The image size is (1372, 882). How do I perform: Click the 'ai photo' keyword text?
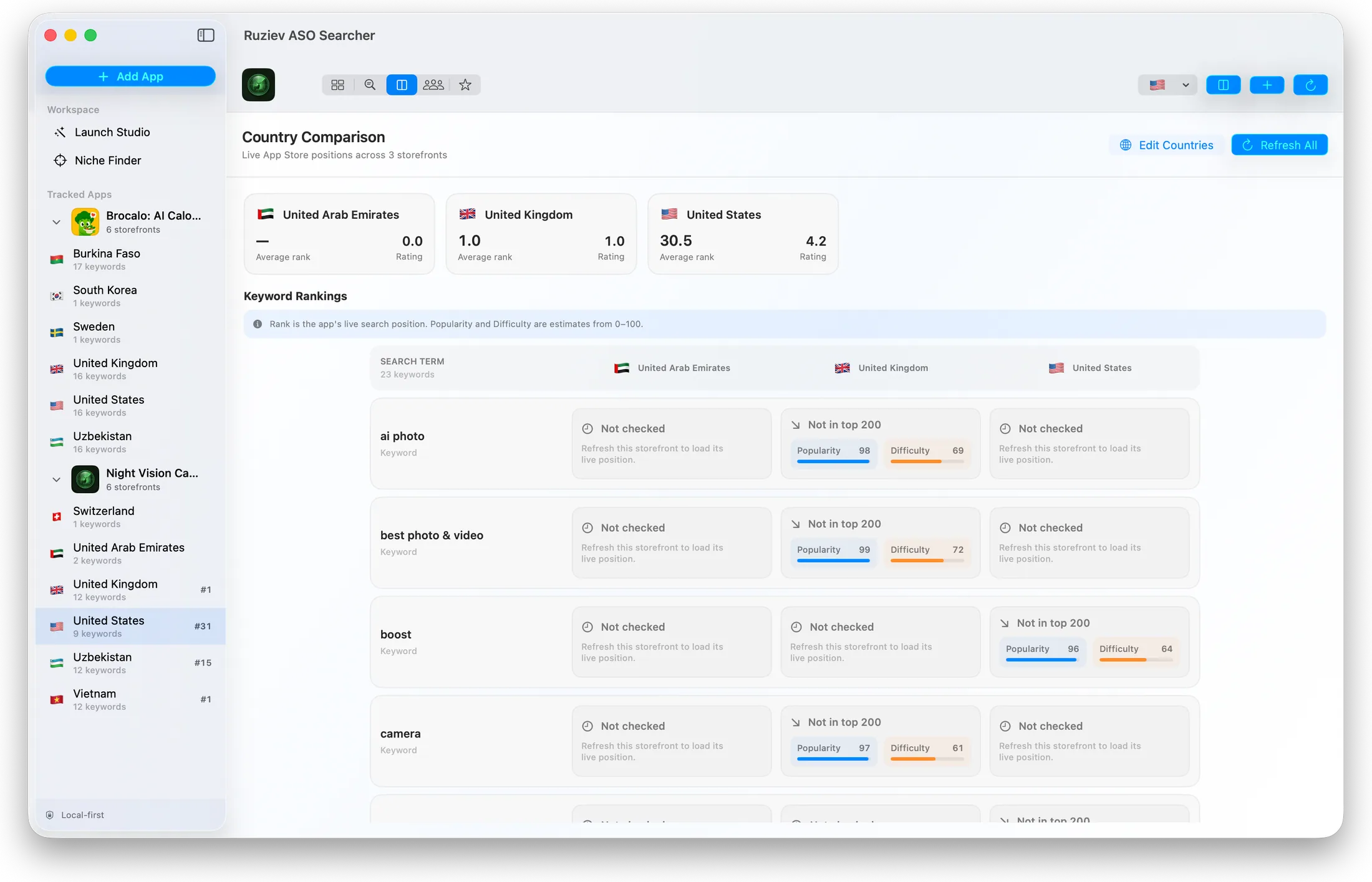click(x=402, y=436)
